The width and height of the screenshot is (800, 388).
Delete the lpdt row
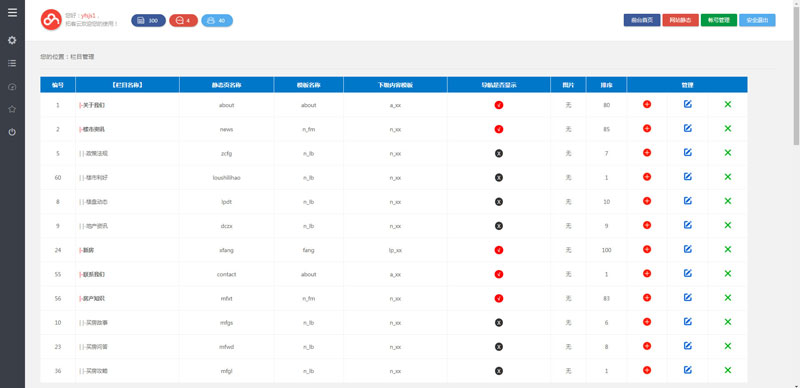click(x=728, y=201)
